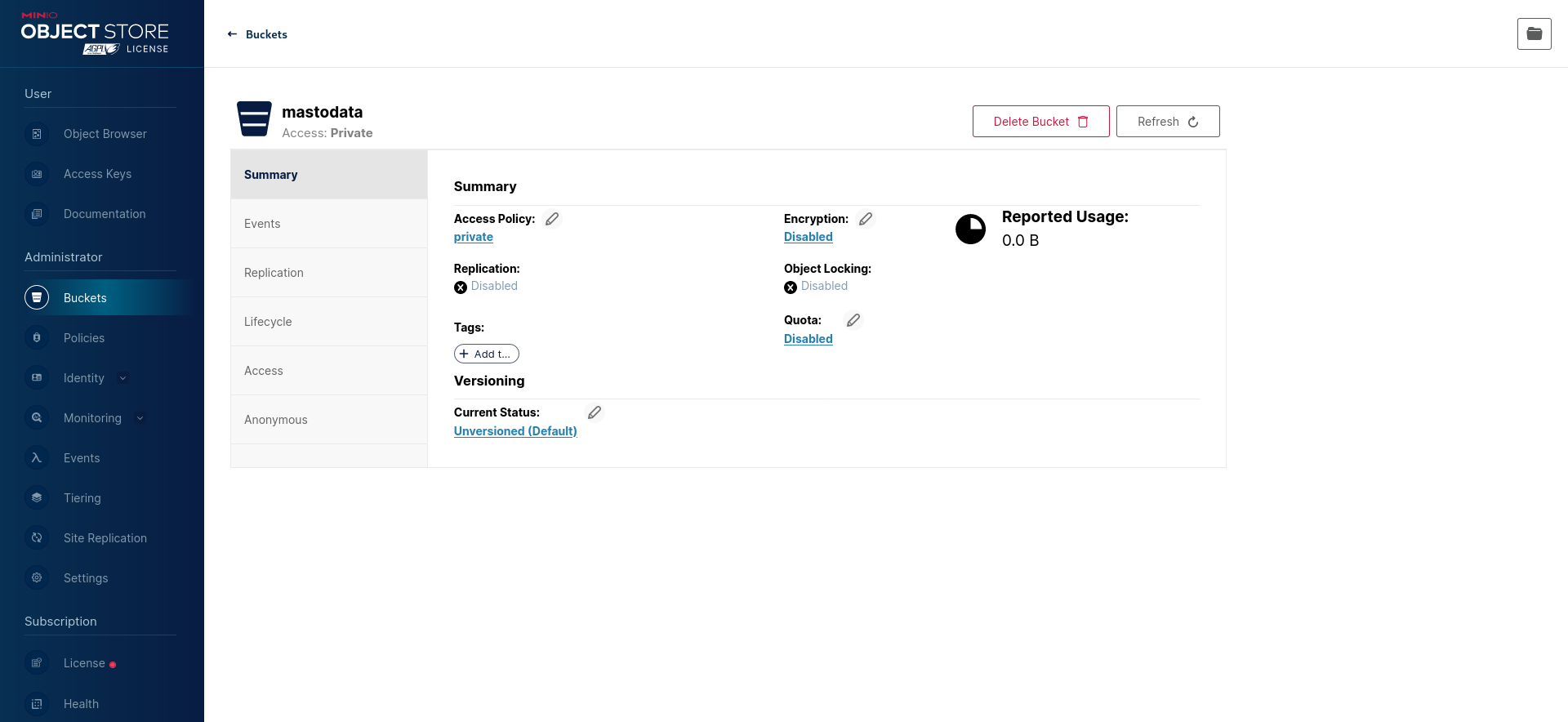
Task: Expand the Identity menu chevron
Action: pos(123,378)
